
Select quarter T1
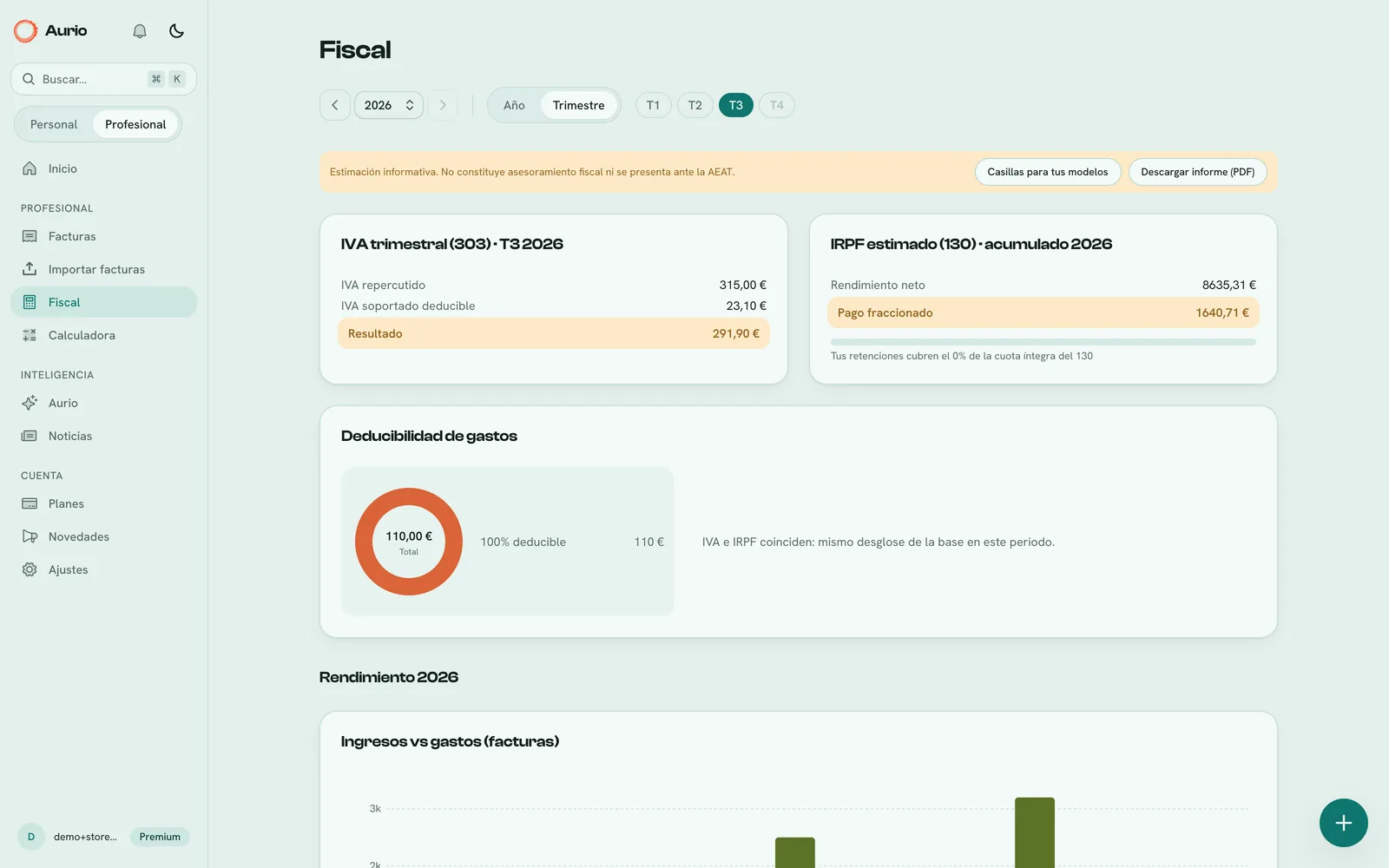(653, 105)
